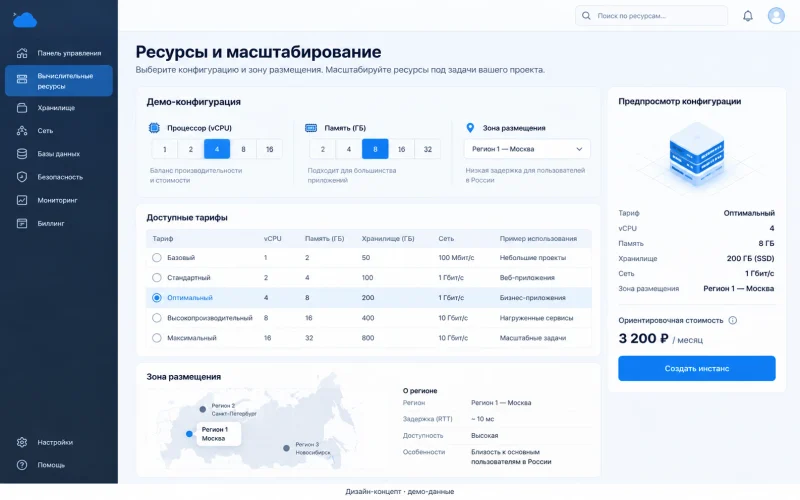Click the shield icon beside Безопасность
800x500 pixels.
(x=22, y=177)
